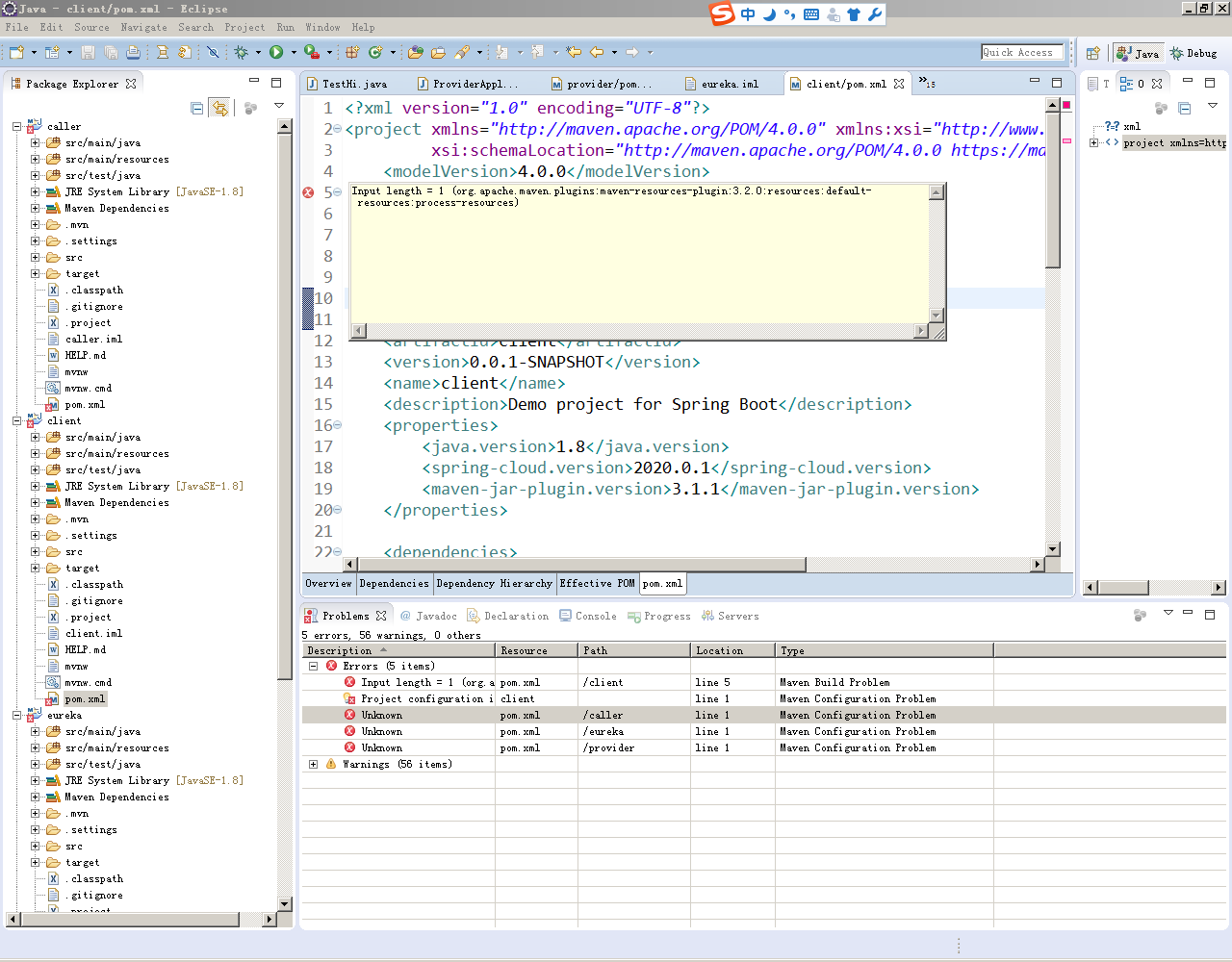The image size is (1232, 962).
Task: Select pom.xml under client project
Action: click(85, 699)
